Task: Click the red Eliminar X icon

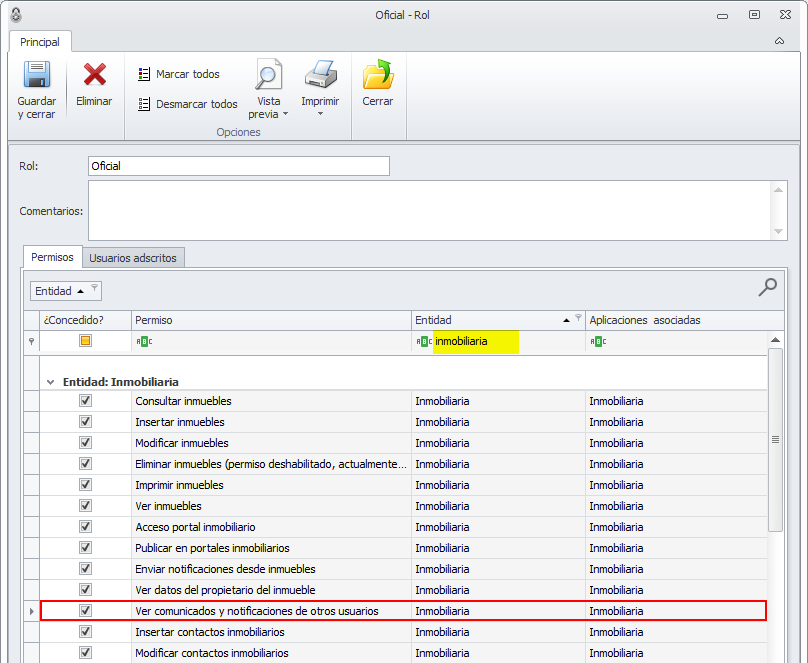Action: [x=95, y=76]
